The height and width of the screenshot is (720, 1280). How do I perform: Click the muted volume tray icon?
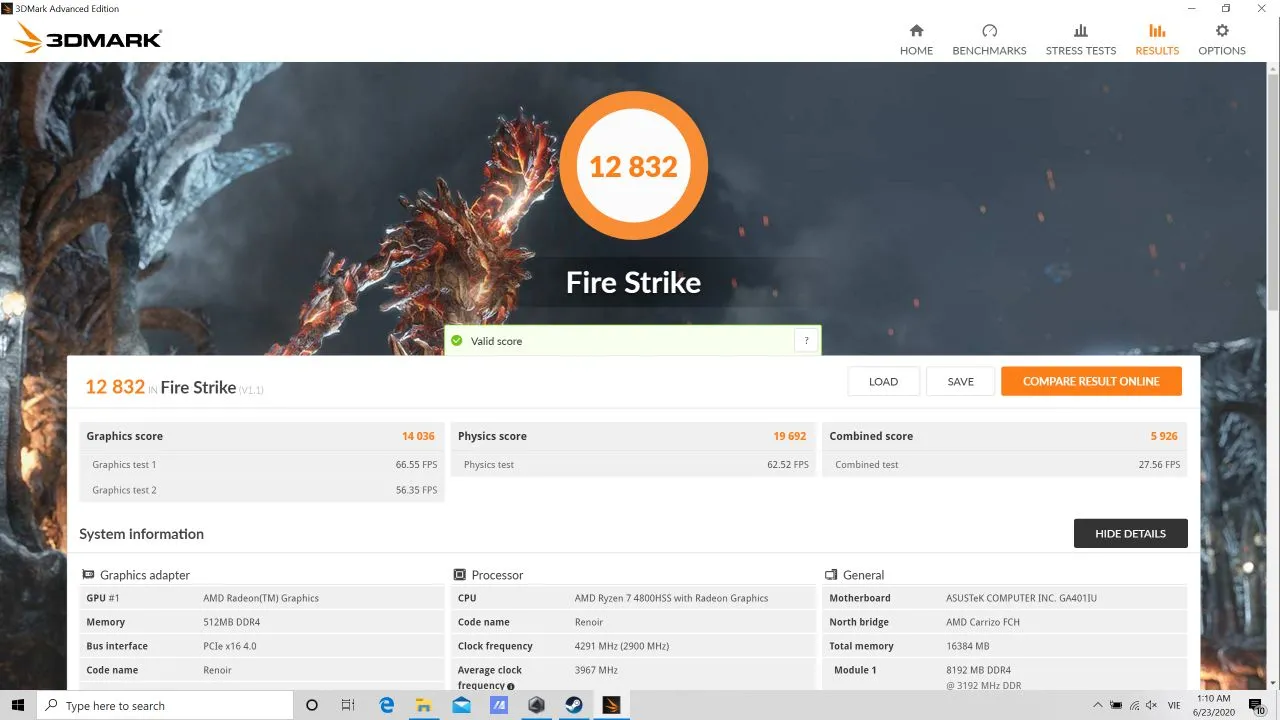(1153, 705)
